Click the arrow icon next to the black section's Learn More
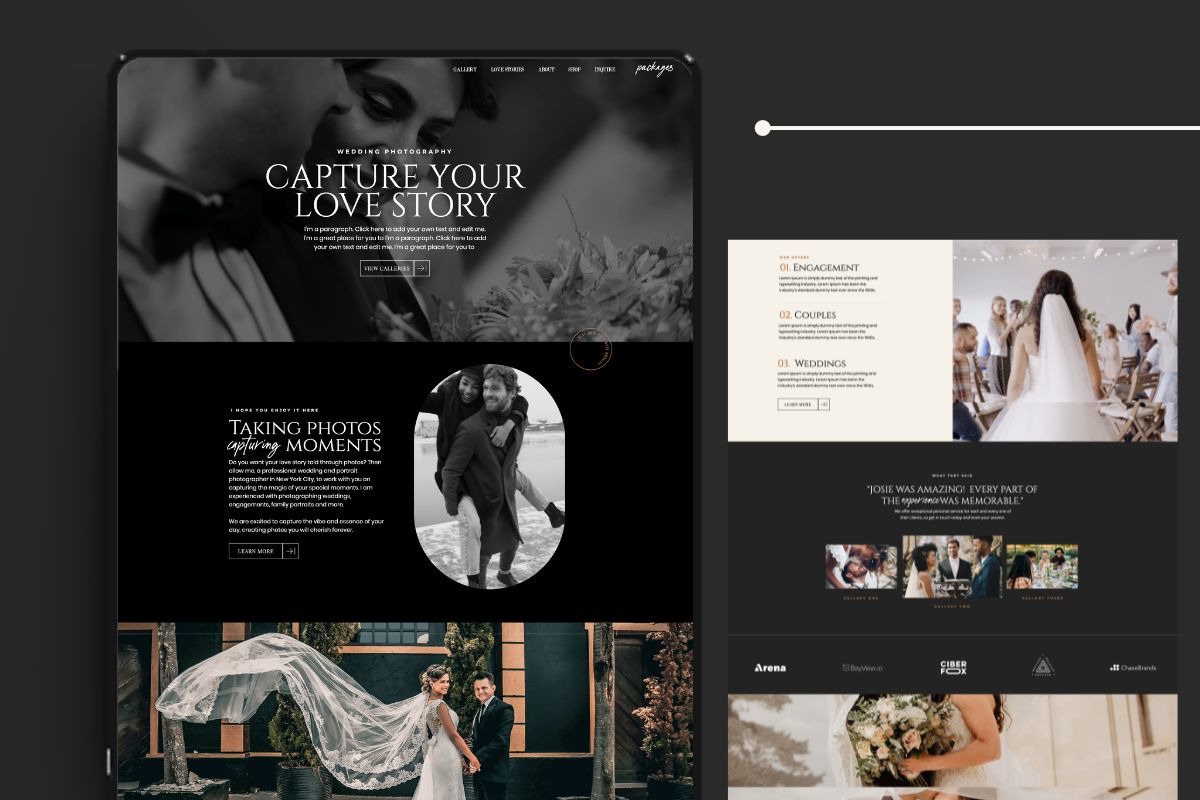This screenshot has height=800, width=1200. coord(291,551)
